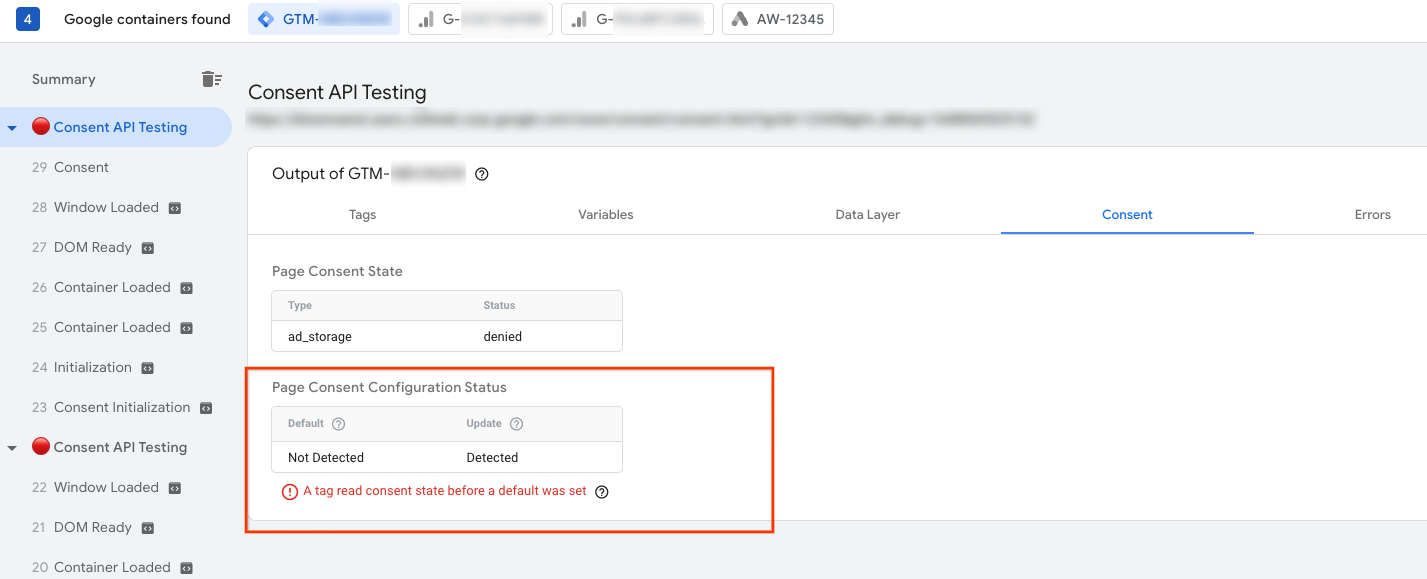Click the code icon beside 26 Container Loaded
Screen dimensions: 1427x579
pyautogui.click(x=186, y=288)
